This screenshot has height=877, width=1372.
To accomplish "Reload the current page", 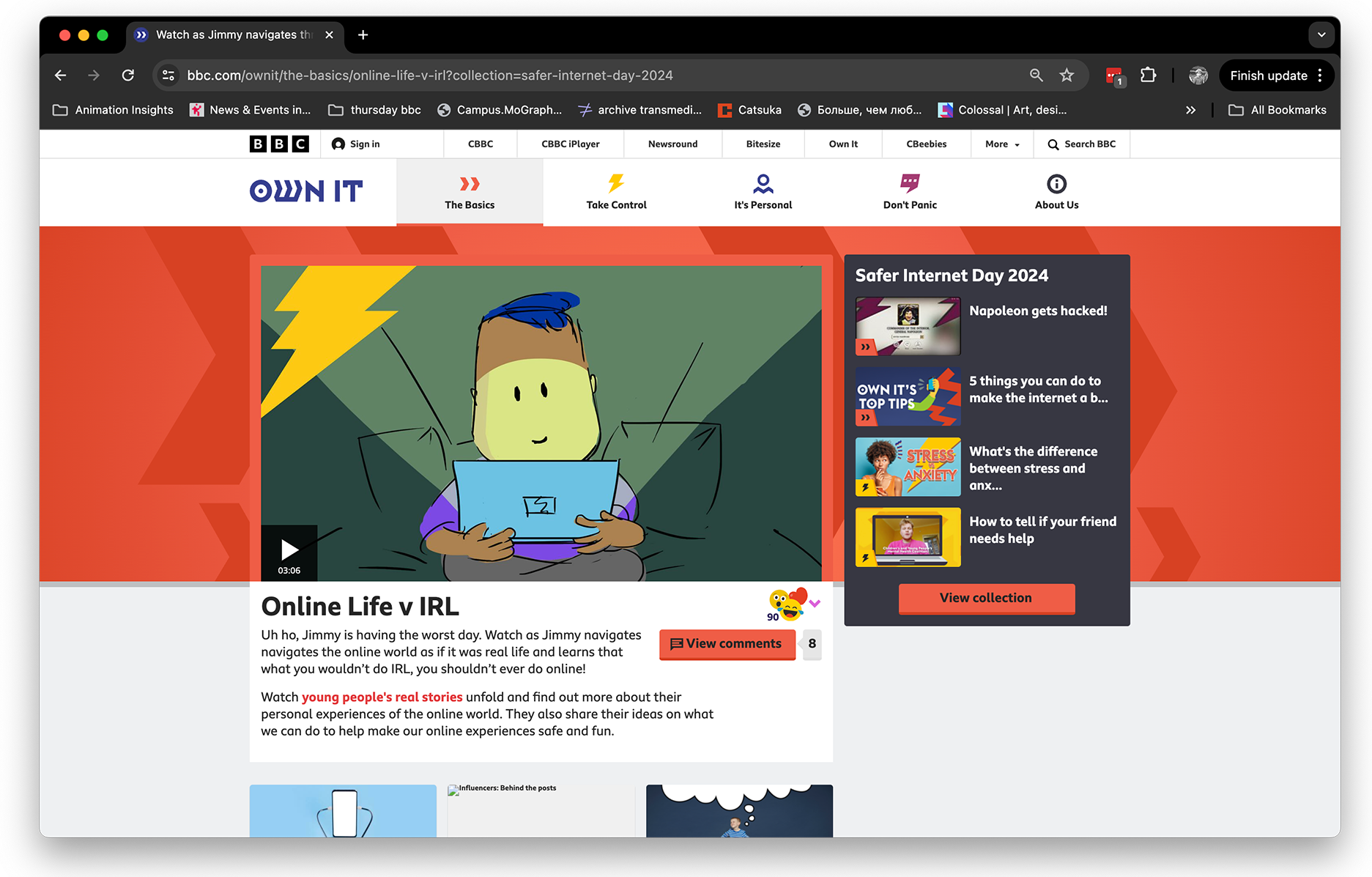I will point(128,75).
